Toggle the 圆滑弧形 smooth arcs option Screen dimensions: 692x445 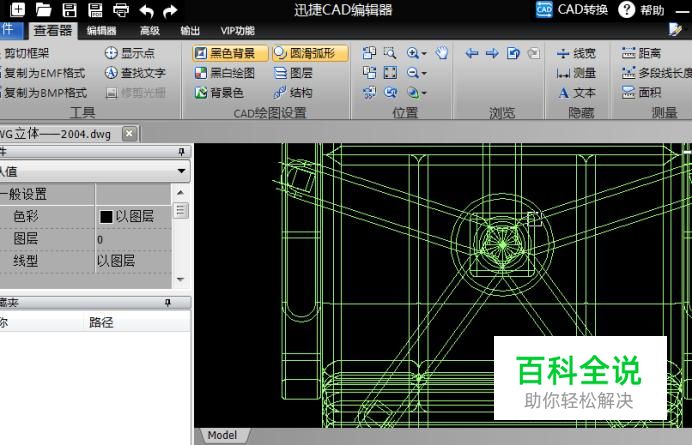(x=310, y=53)
